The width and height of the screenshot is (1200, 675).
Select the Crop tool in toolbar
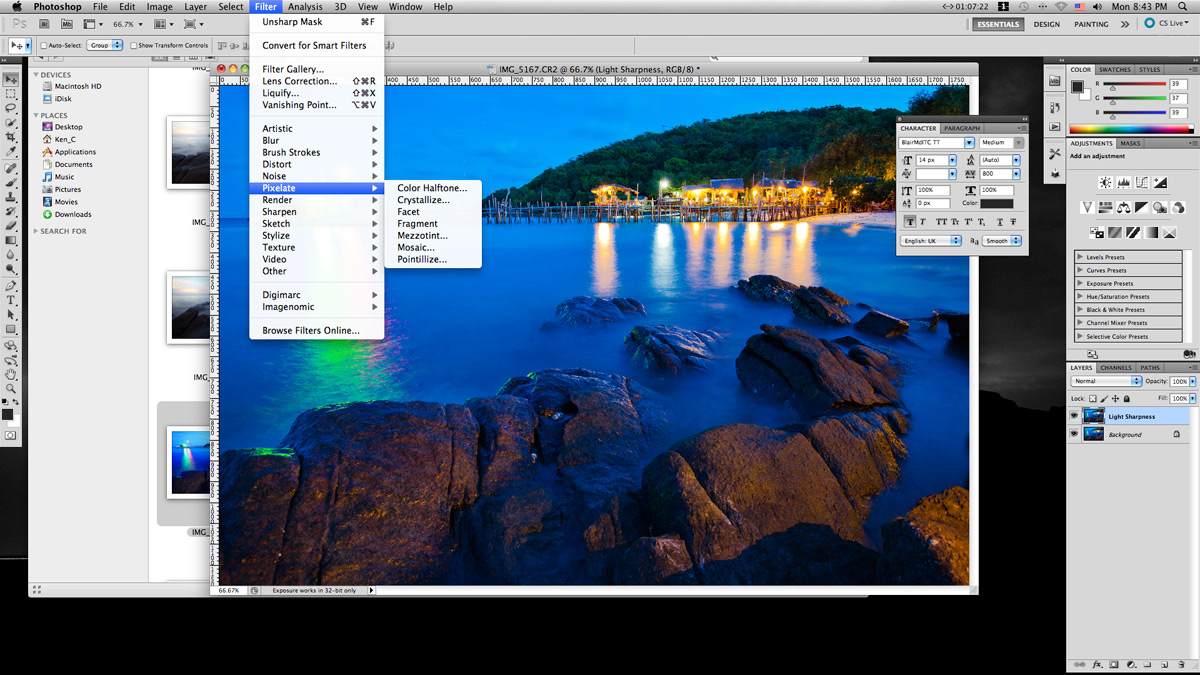(x=11, y=137)
